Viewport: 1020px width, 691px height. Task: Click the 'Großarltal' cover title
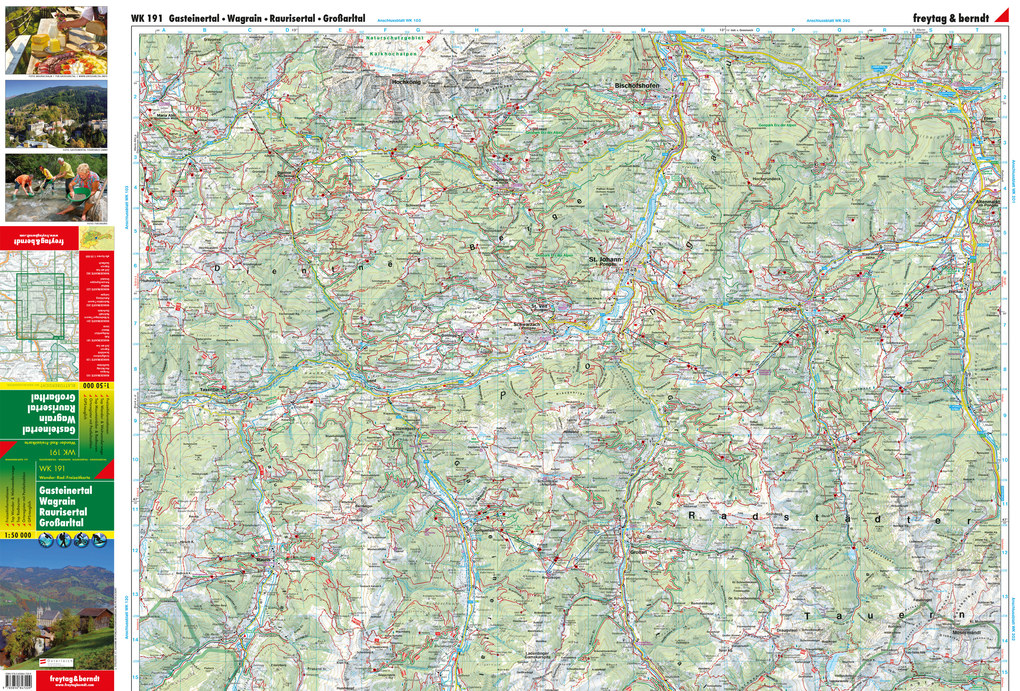(61, 522)
